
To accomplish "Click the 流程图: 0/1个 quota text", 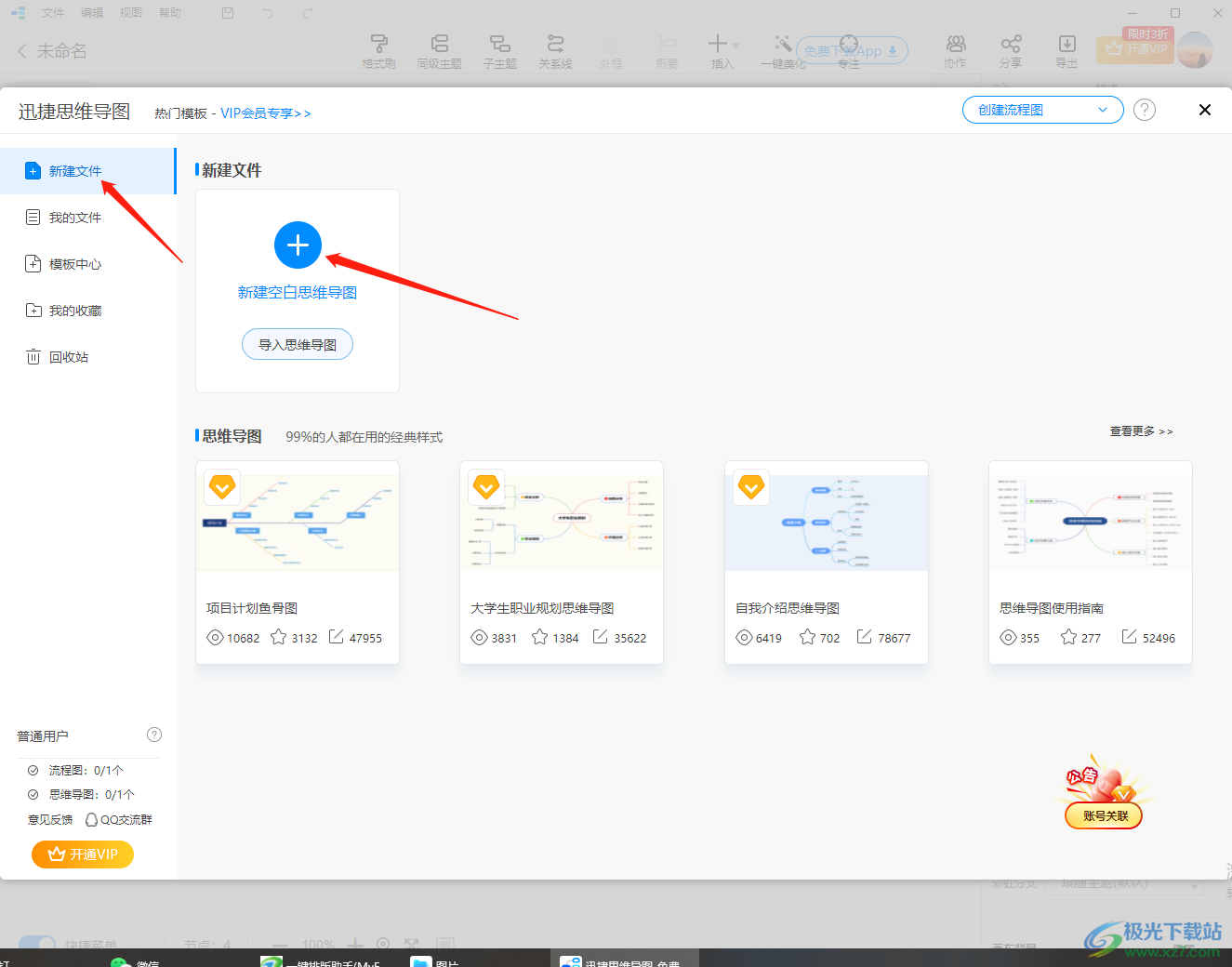I will tap(86, 771).
